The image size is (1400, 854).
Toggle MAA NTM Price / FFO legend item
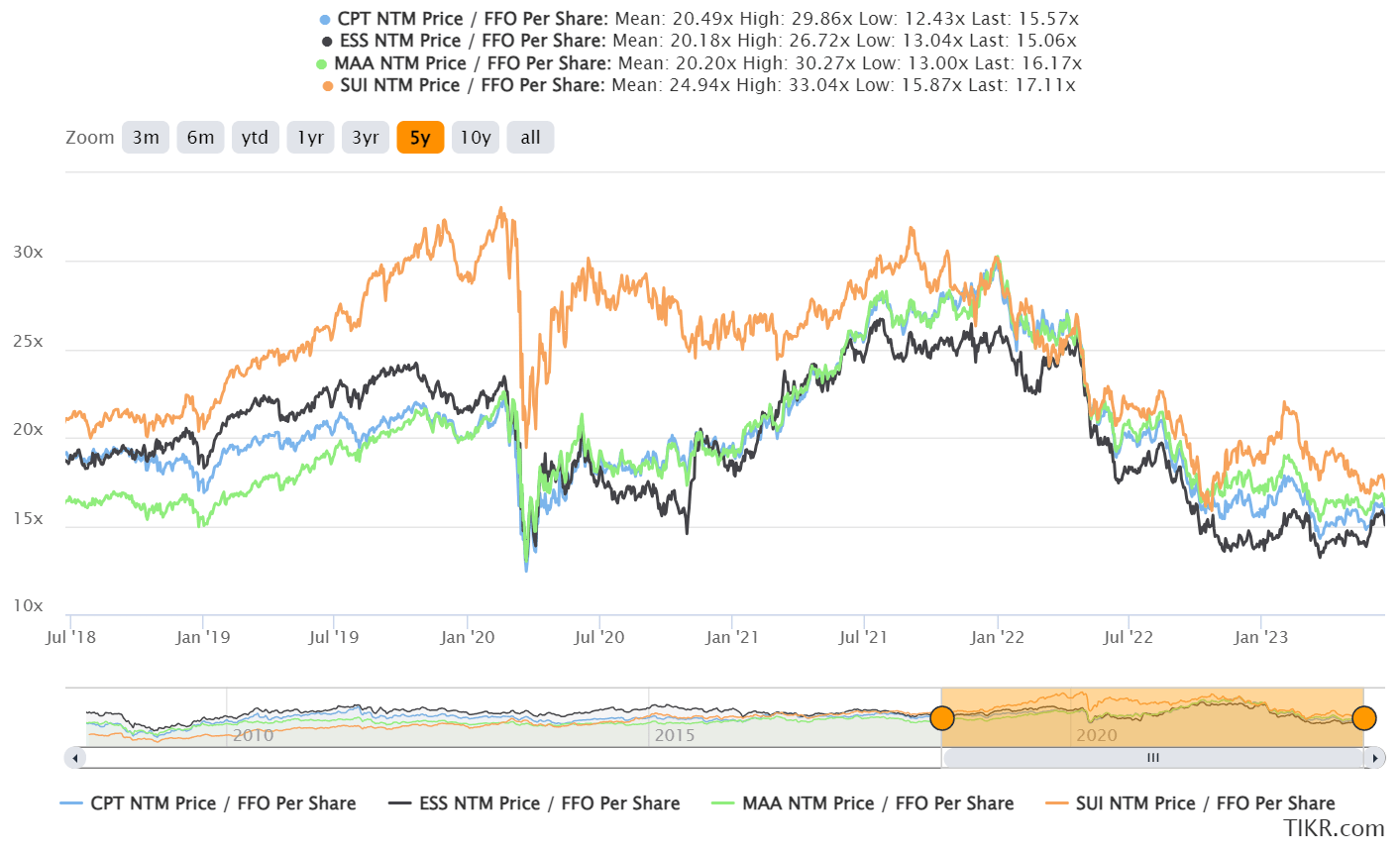[863, 803]
